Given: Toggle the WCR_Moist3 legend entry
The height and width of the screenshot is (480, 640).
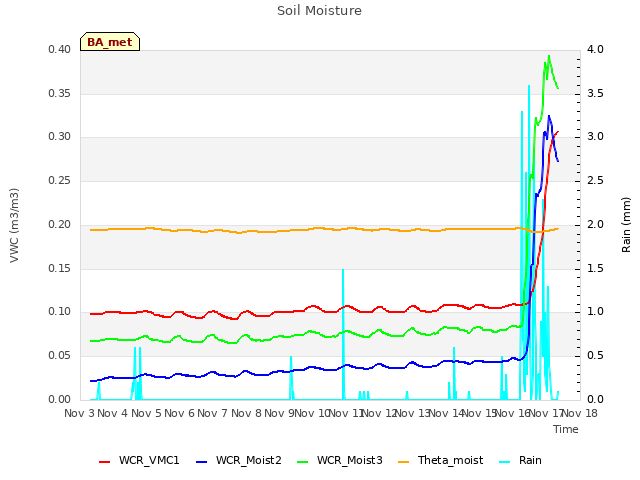Looking at the screenshot, I should [x=339, y=461].
